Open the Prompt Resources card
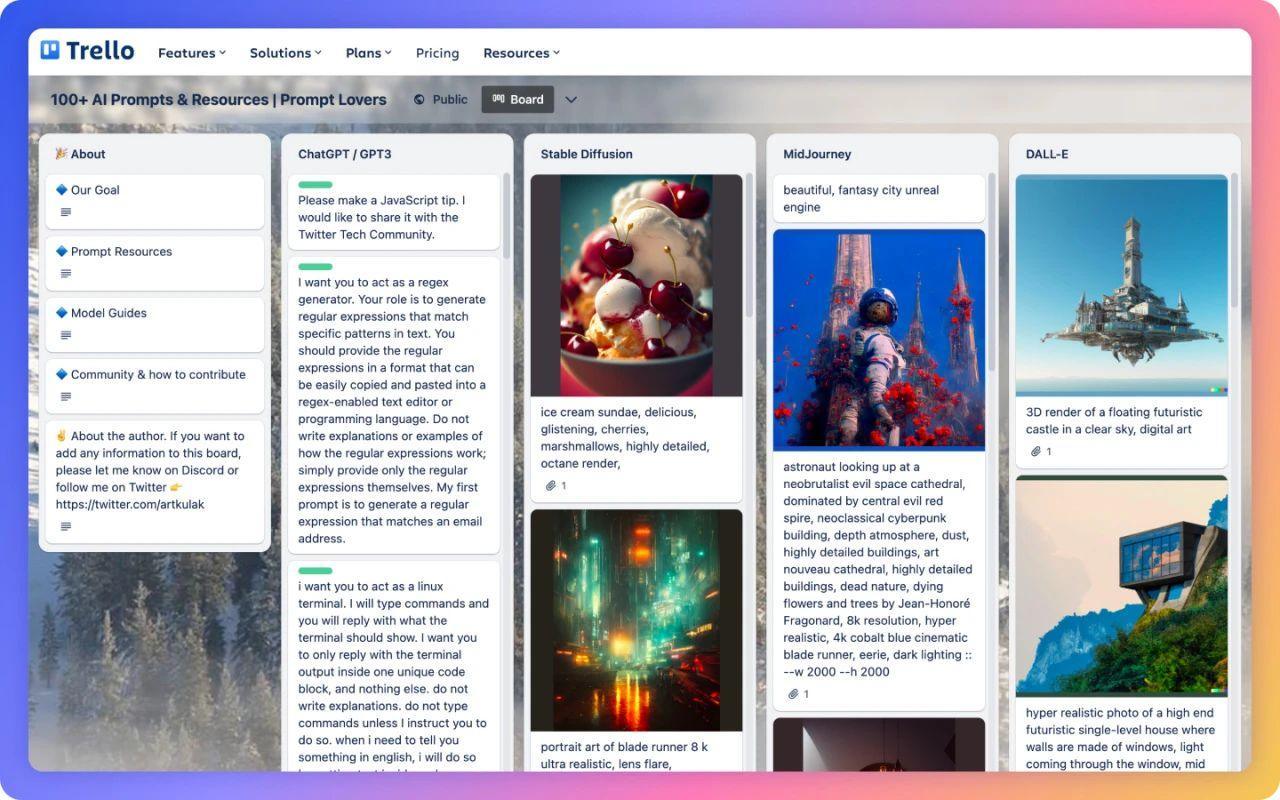1280x800 pixels. click(x=155, y=263)
